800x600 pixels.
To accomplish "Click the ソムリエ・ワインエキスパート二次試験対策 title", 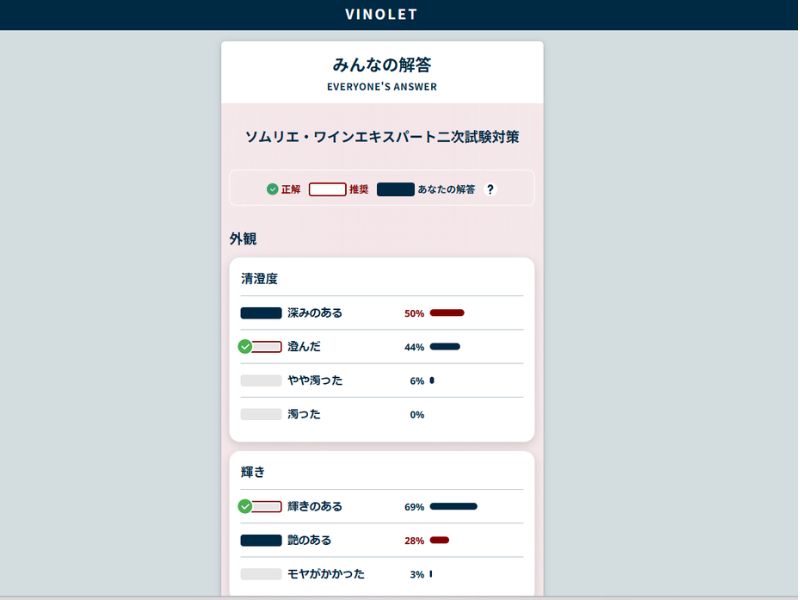I will coord(382,137).
